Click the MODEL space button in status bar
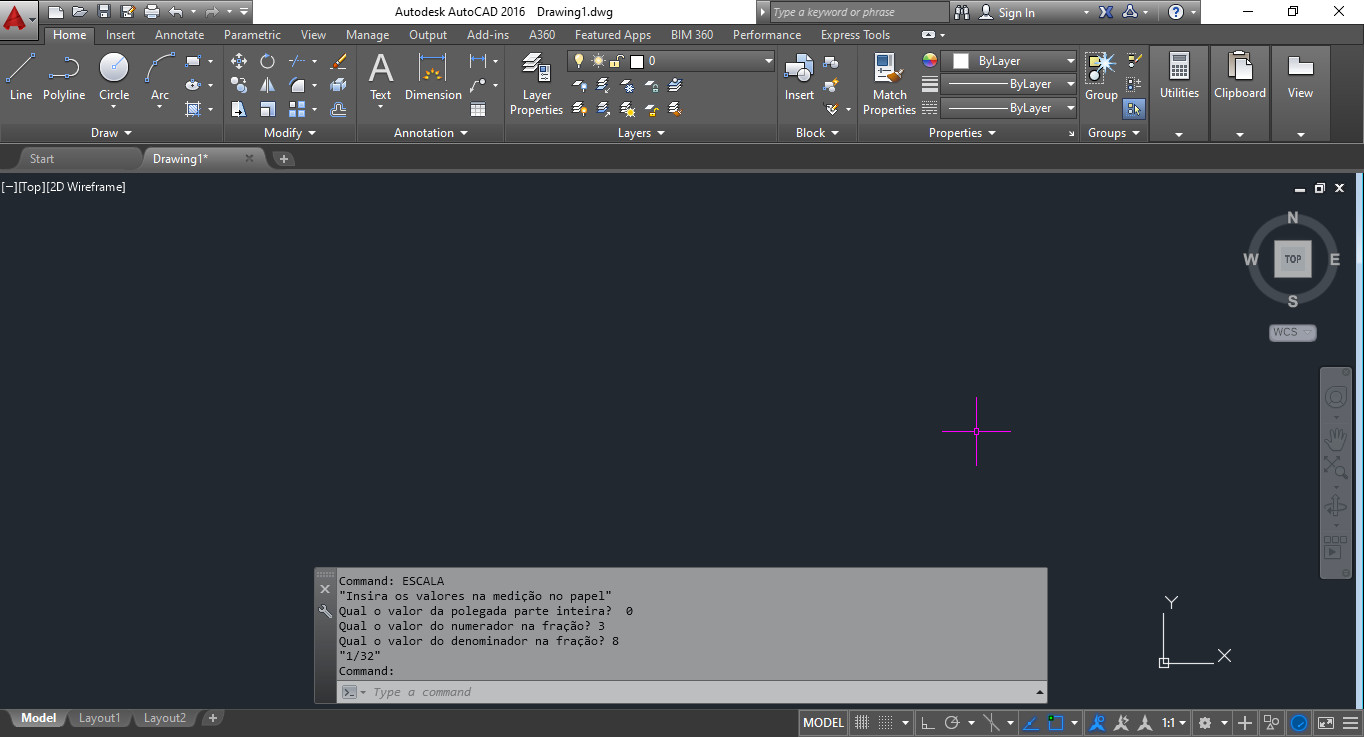Screen dimensions: 1364x737 click(823, 722)
